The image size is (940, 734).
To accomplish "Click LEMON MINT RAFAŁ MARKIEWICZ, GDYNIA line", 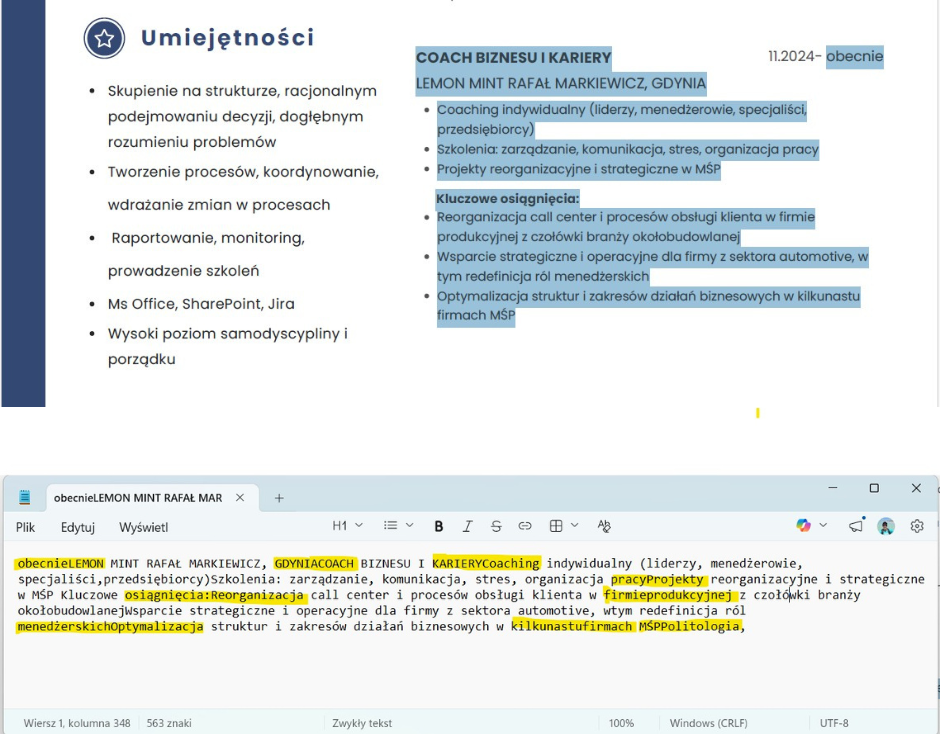I will [x=561, y=83].
